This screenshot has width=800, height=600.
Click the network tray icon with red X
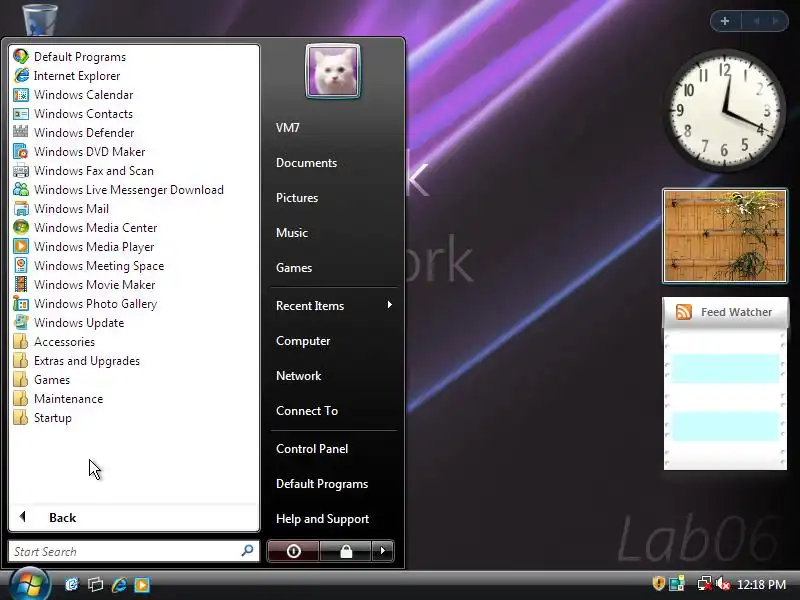pyautogui.click(x=705, y=584)
